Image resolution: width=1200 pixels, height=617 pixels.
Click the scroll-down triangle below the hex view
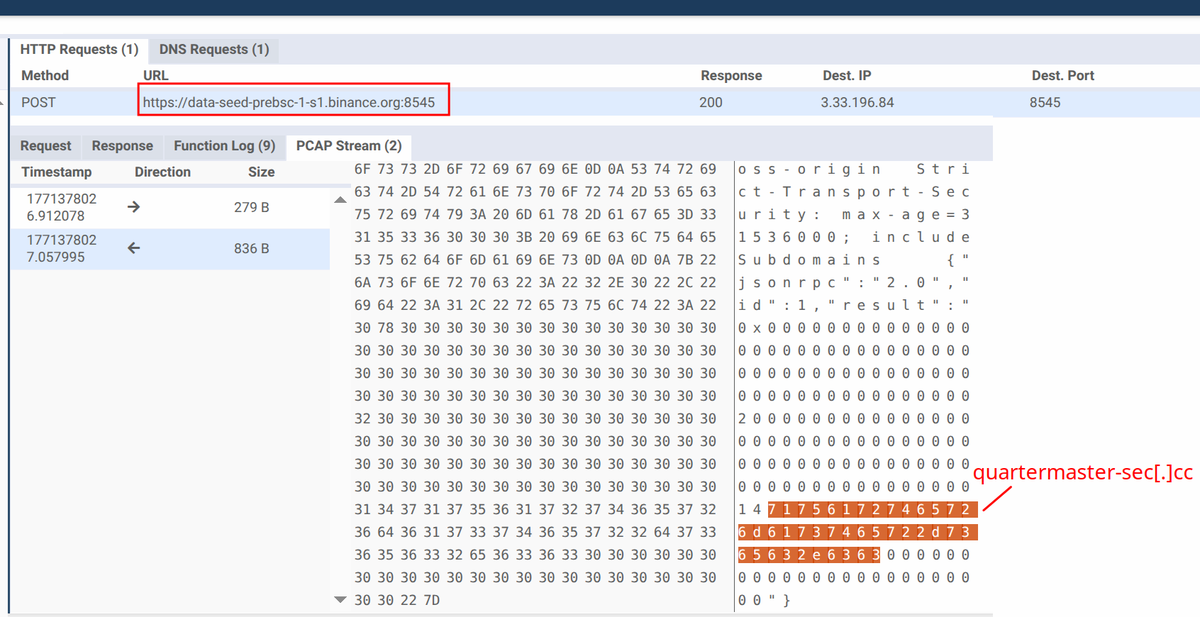[341, 598]
